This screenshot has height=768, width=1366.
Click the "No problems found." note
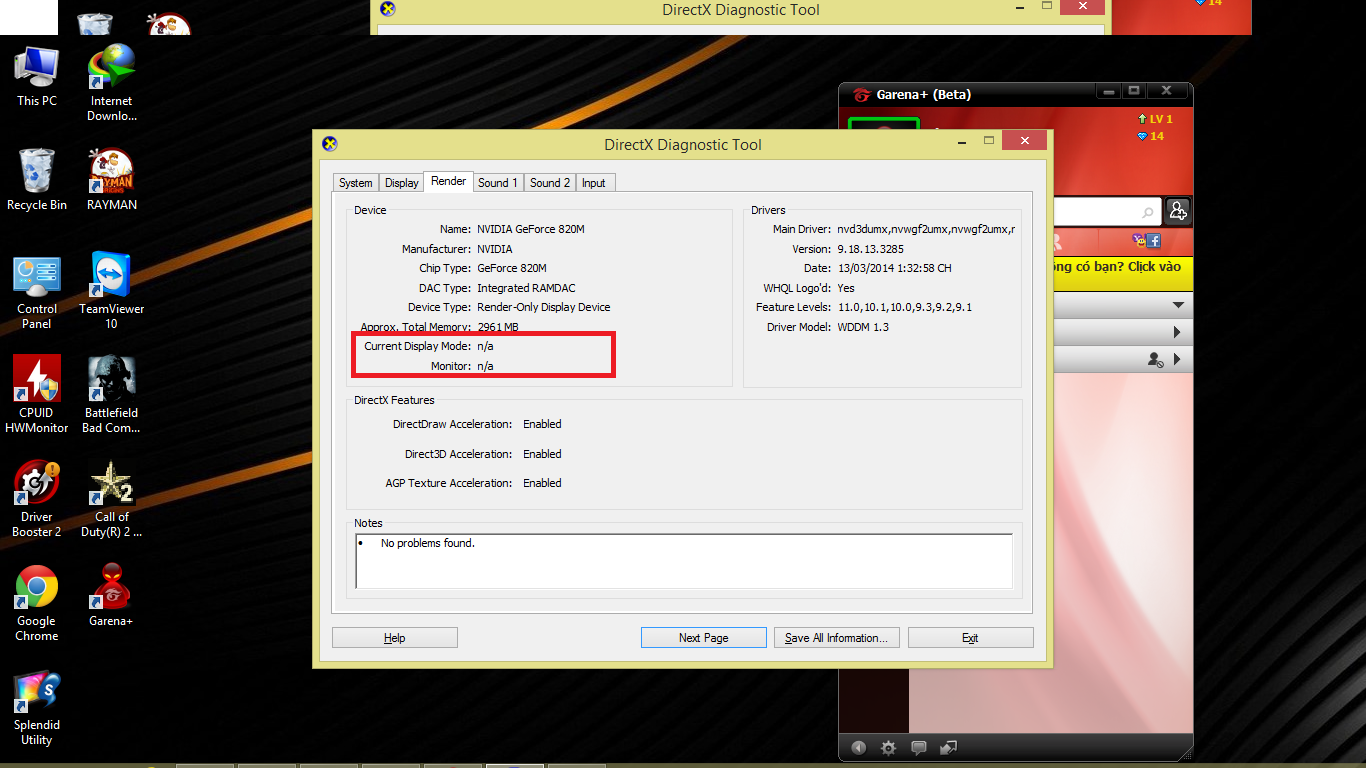tap(428, 544)
